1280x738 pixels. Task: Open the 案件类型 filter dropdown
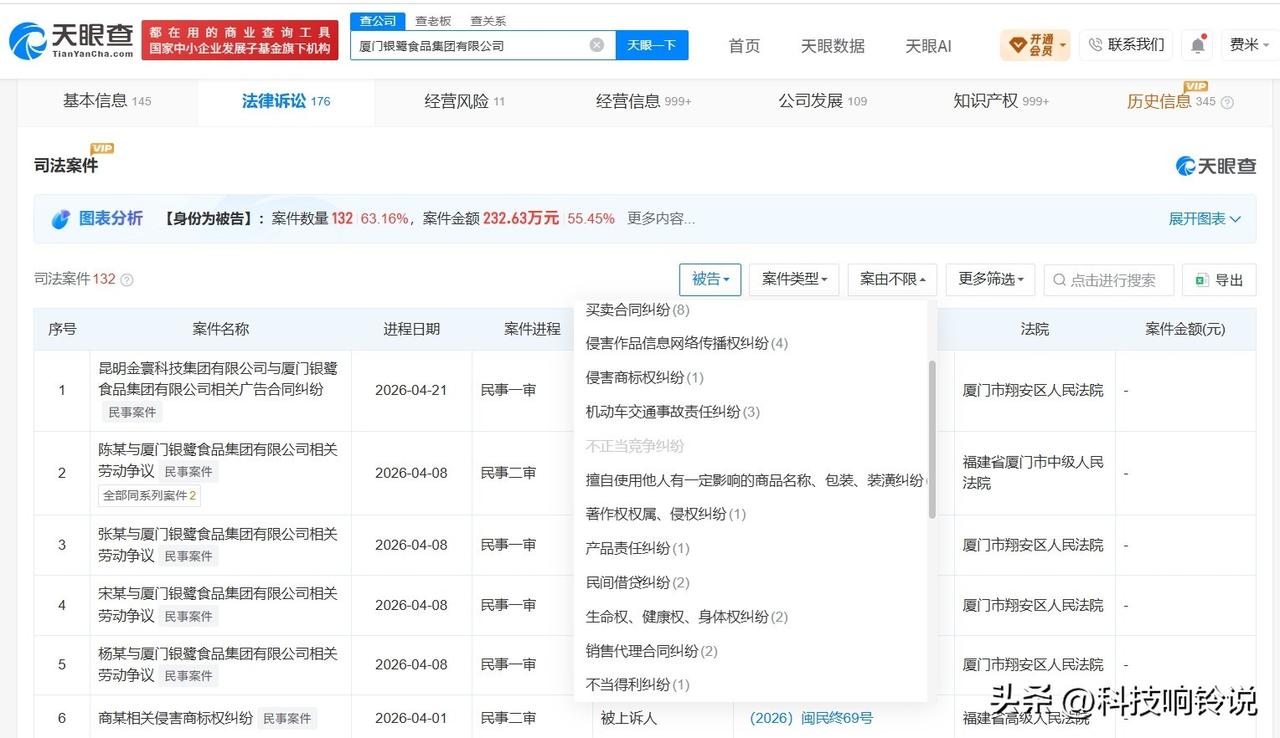click(794, 280)
